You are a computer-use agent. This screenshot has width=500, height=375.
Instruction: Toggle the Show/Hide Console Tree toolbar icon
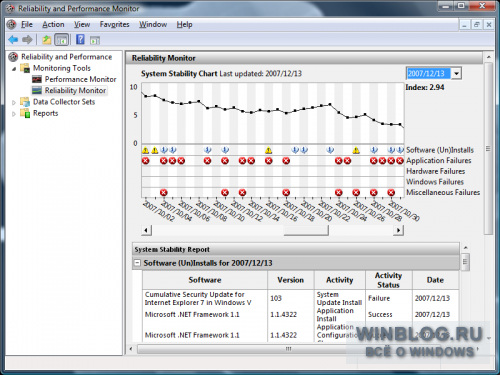pos(62,40)
